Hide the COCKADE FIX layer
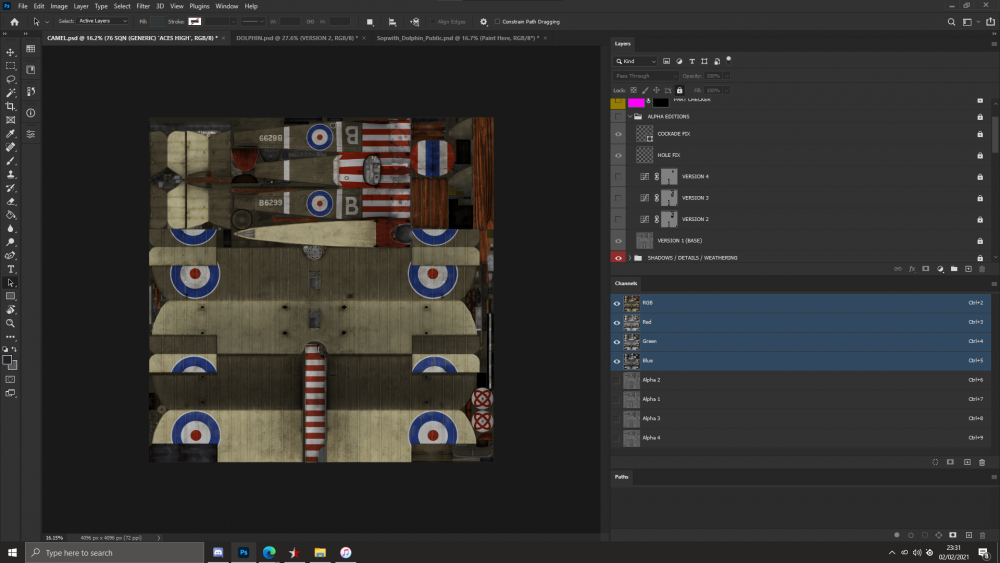Image resolution: width=1000 pixels, height=563 pixels. [x=618, y=134]
